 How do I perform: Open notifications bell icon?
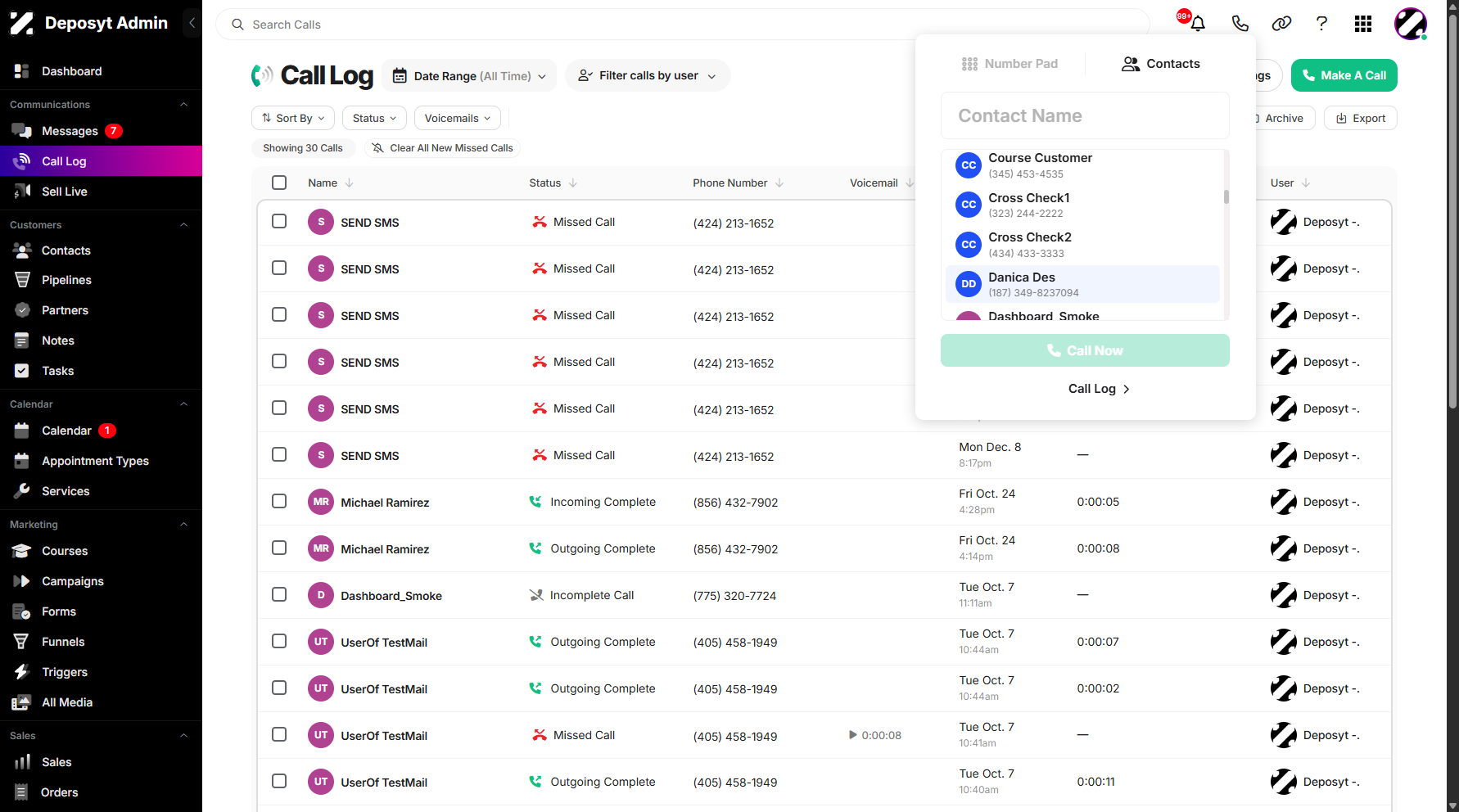1198,24
